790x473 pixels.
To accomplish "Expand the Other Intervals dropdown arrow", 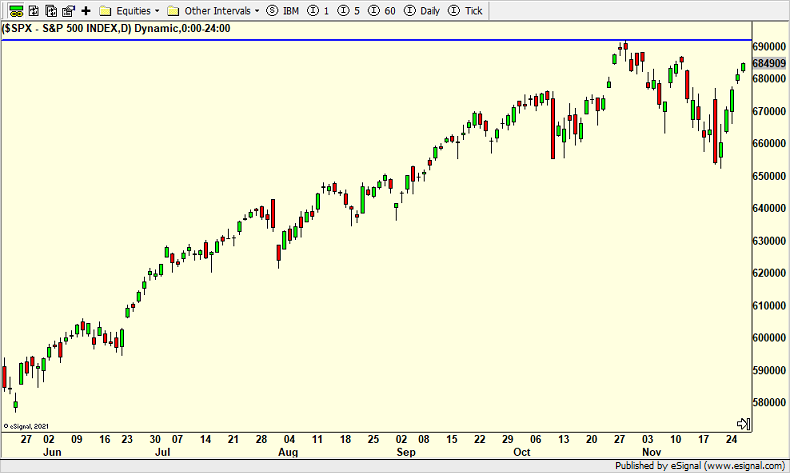I will click(257, 11).
